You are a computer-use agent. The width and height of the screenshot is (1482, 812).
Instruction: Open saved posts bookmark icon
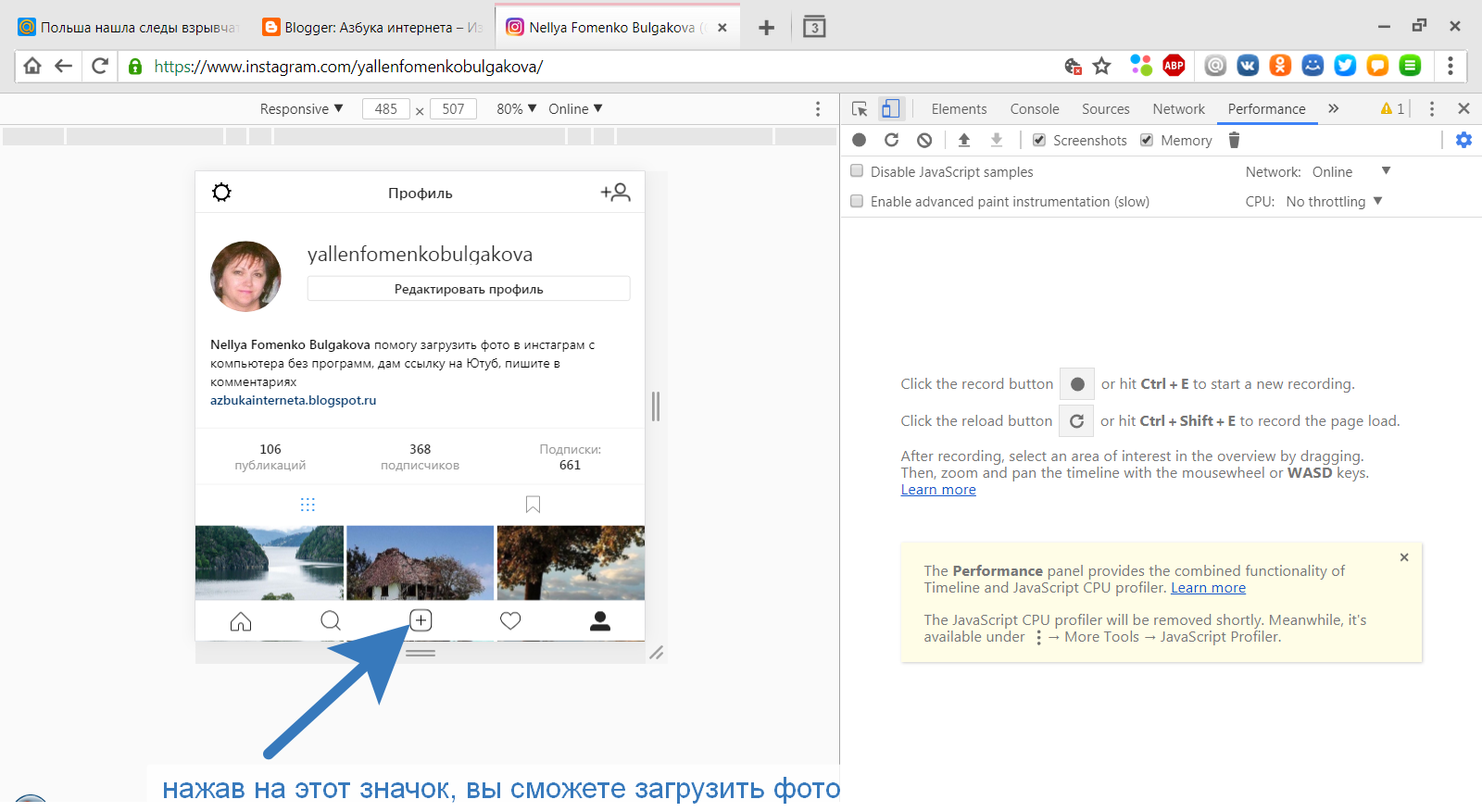(x=533, y=505)
